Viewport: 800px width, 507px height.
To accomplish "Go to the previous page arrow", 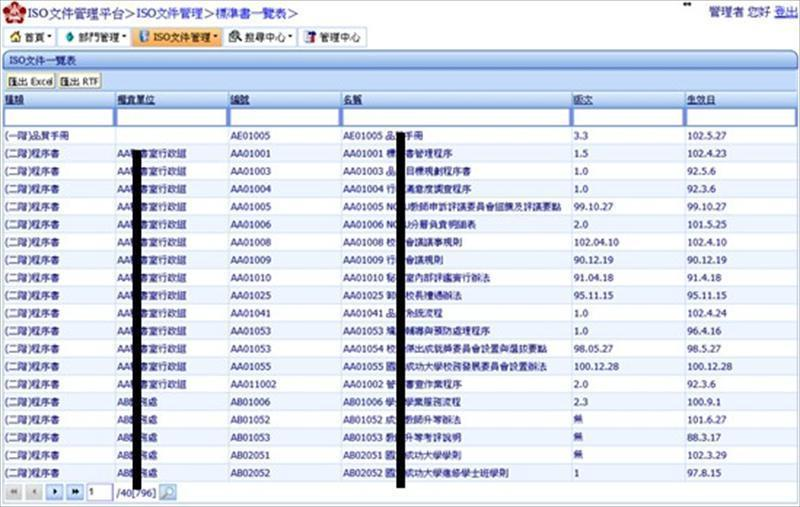I will pyautogui.click(x=34, y=492).
